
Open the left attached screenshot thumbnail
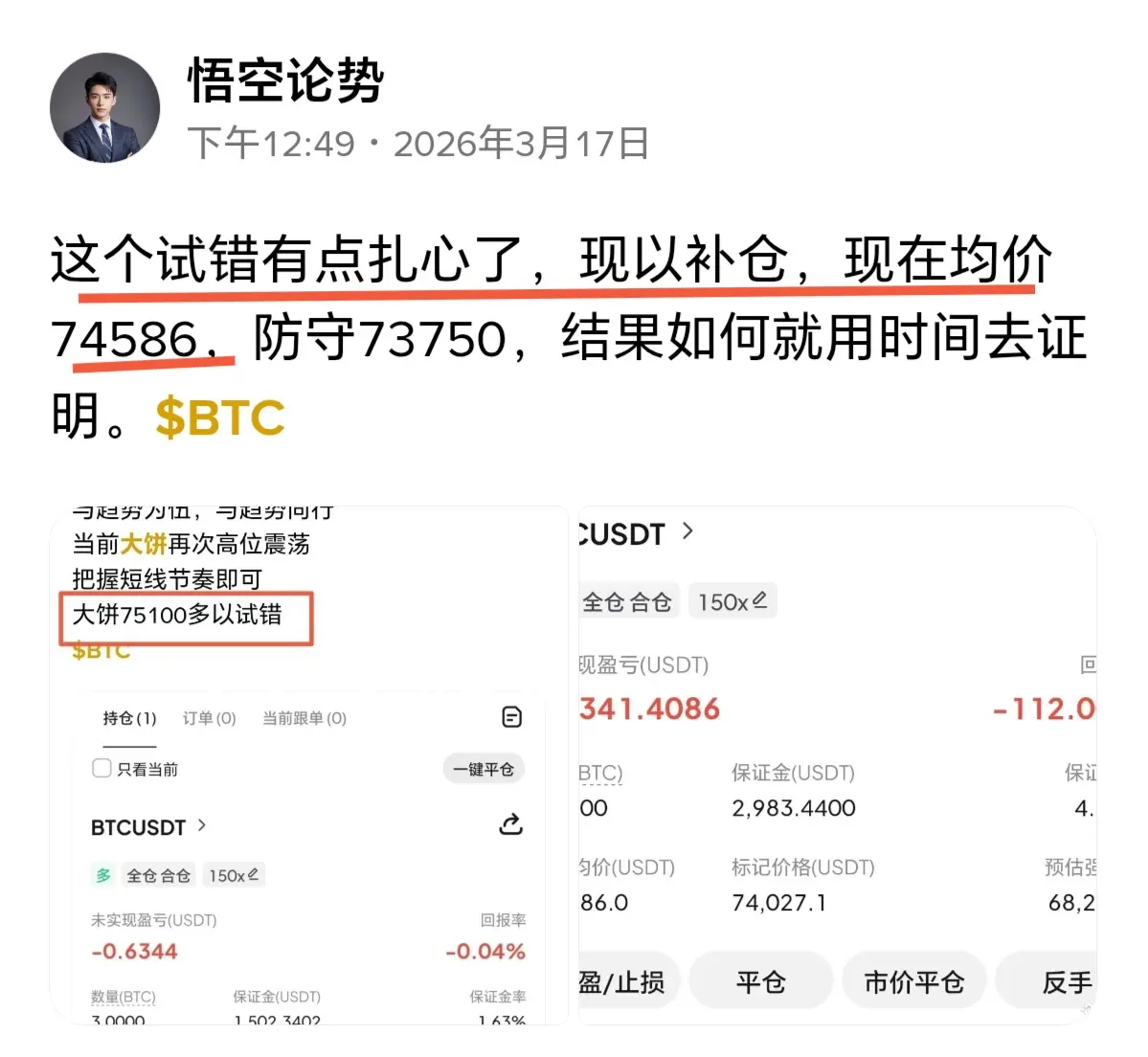309,765
